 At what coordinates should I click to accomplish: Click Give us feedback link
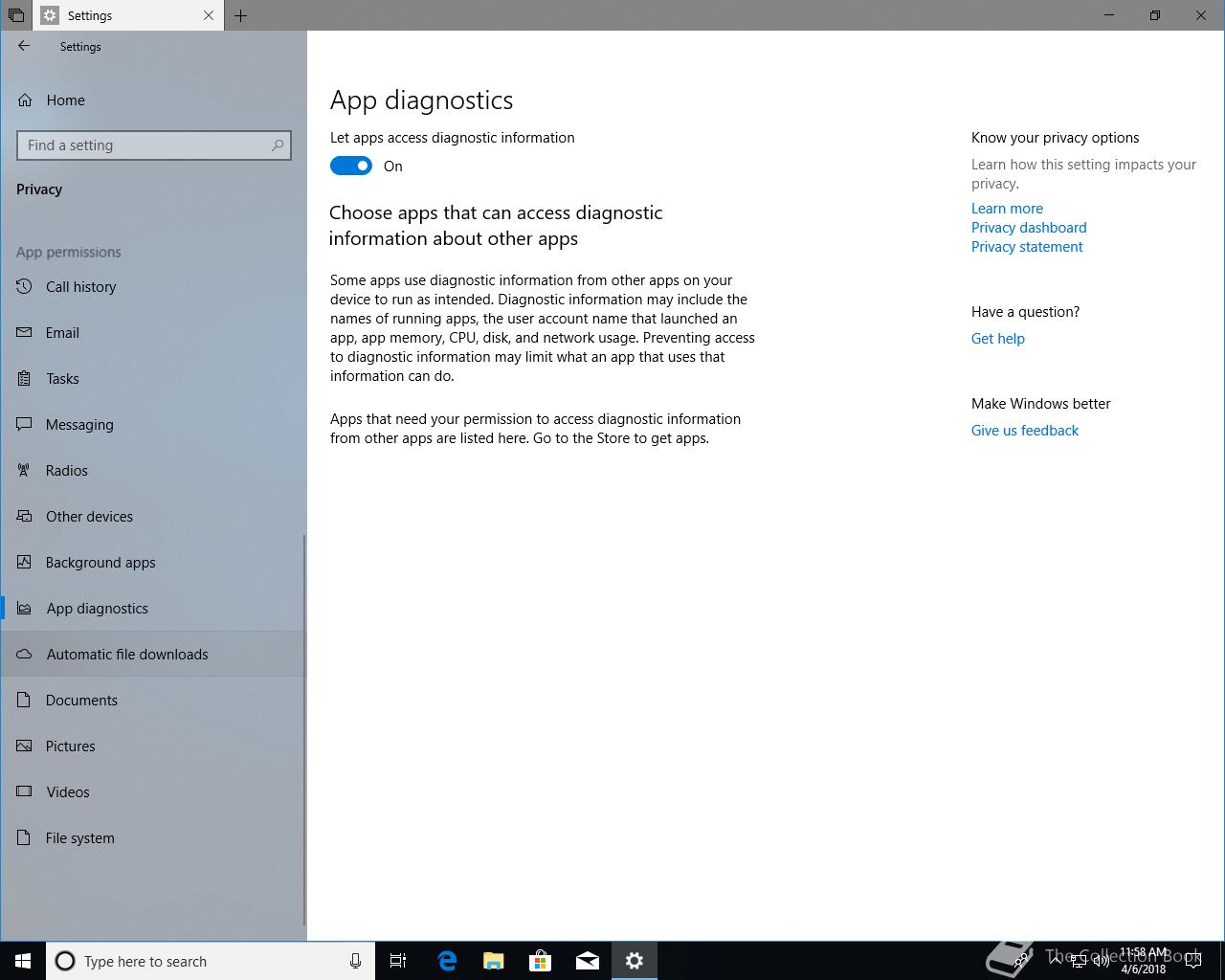(x=1024, y=430)
